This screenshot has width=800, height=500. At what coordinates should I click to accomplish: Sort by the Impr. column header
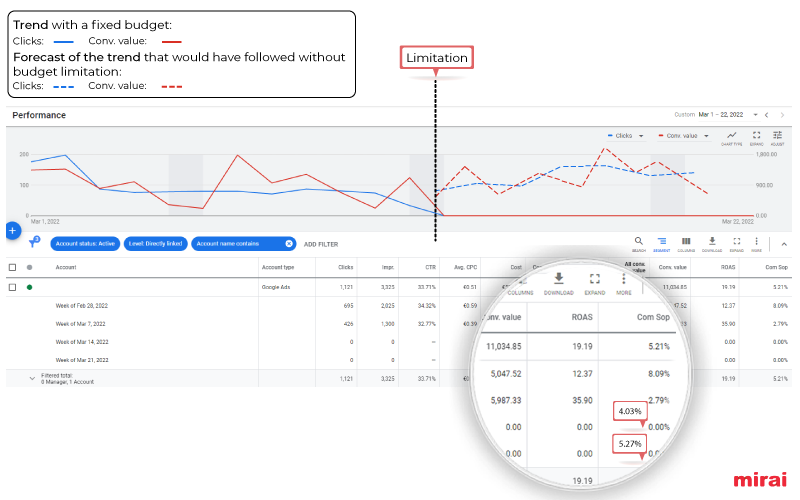tap(388, 267)
